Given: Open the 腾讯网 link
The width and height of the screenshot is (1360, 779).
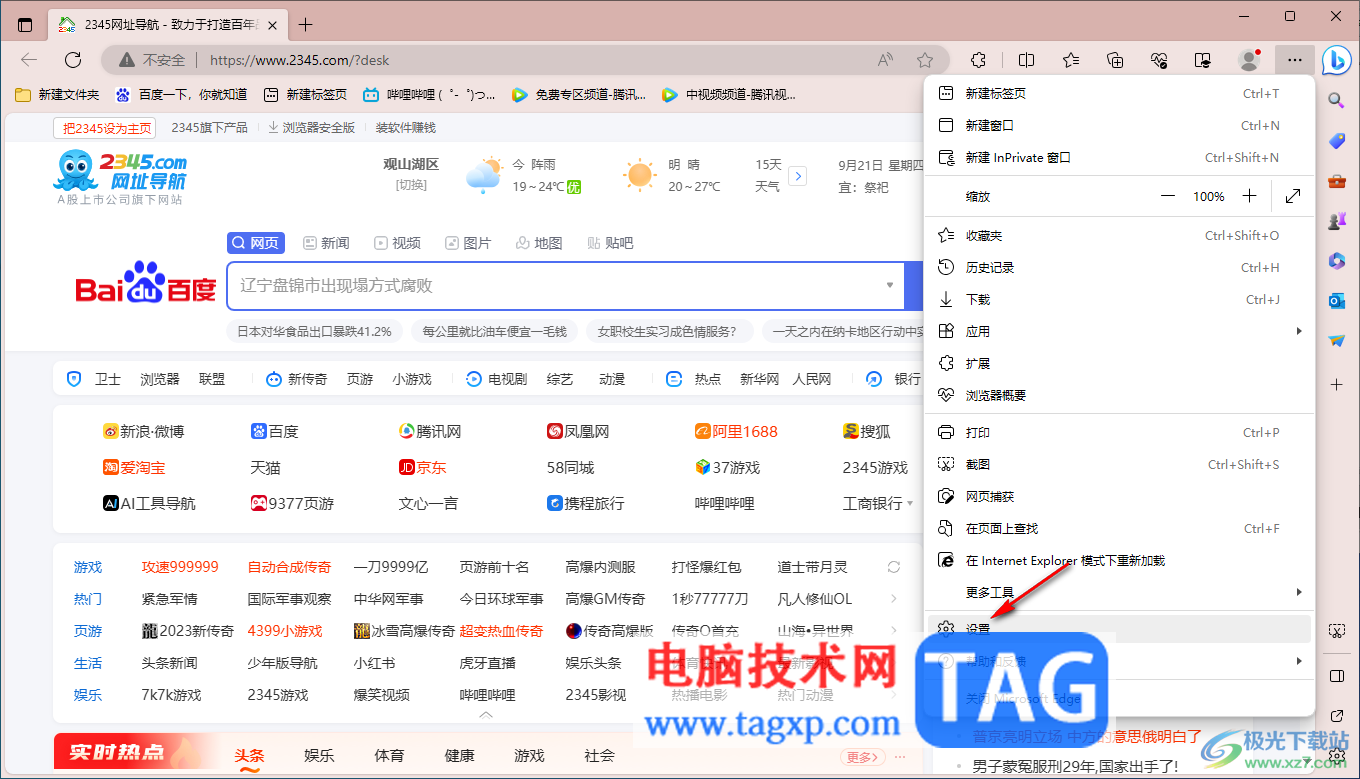Looking at the screenshot, I should pyautogui.click(x=430, y=432).
